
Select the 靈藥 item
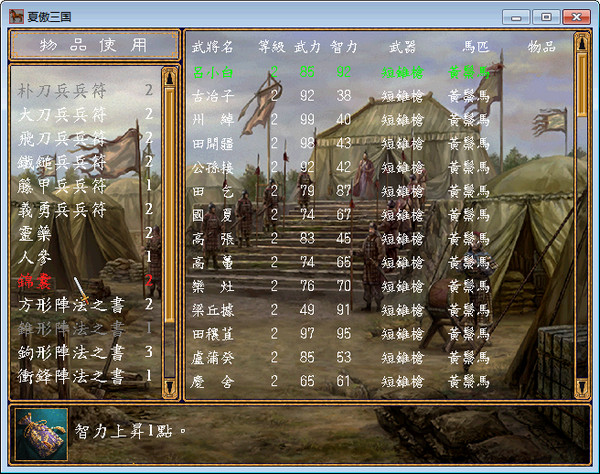[85, 233]
